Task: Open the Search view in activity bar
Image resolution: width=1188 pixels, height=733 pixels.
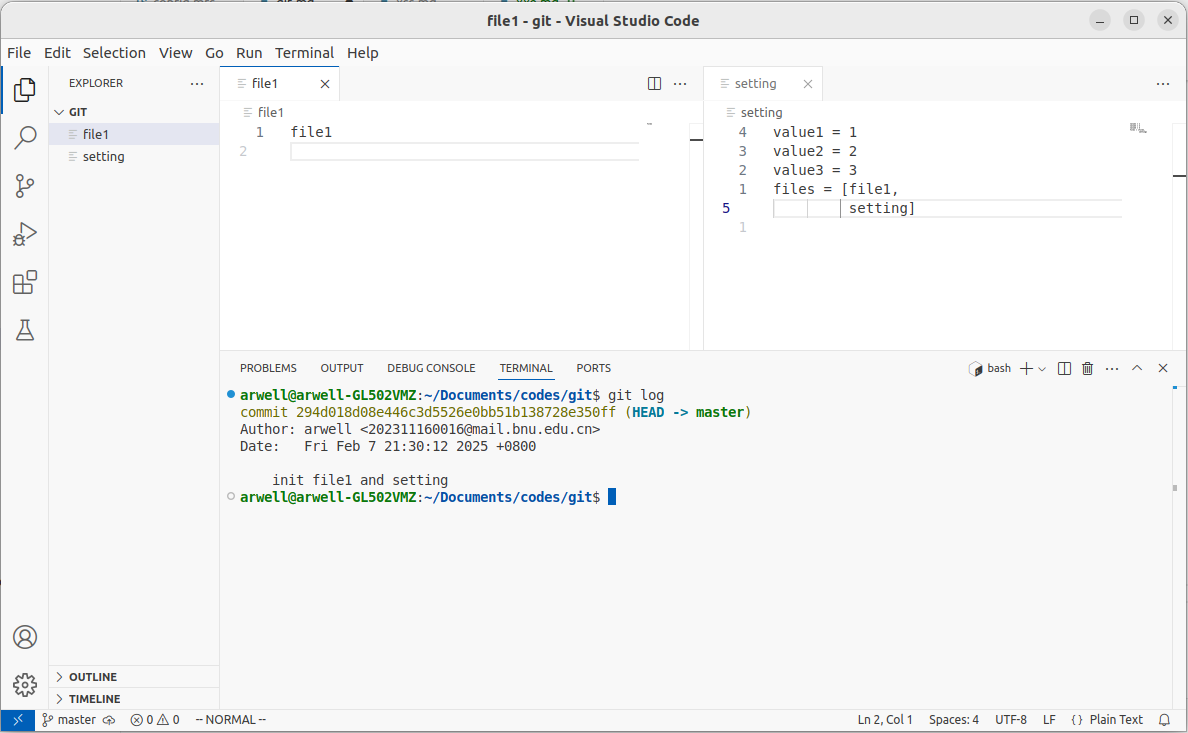Action: click(25, 138)
